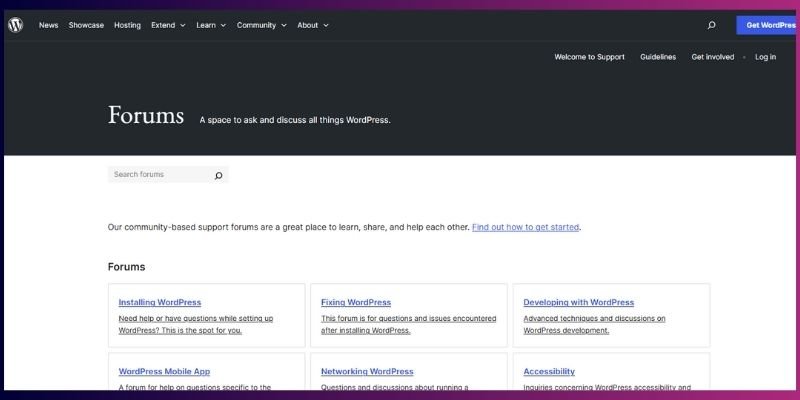The height and width of the screenshot is (400, 800).
Task: Expand the Extend menu
Action: click(x=168, y=25)
